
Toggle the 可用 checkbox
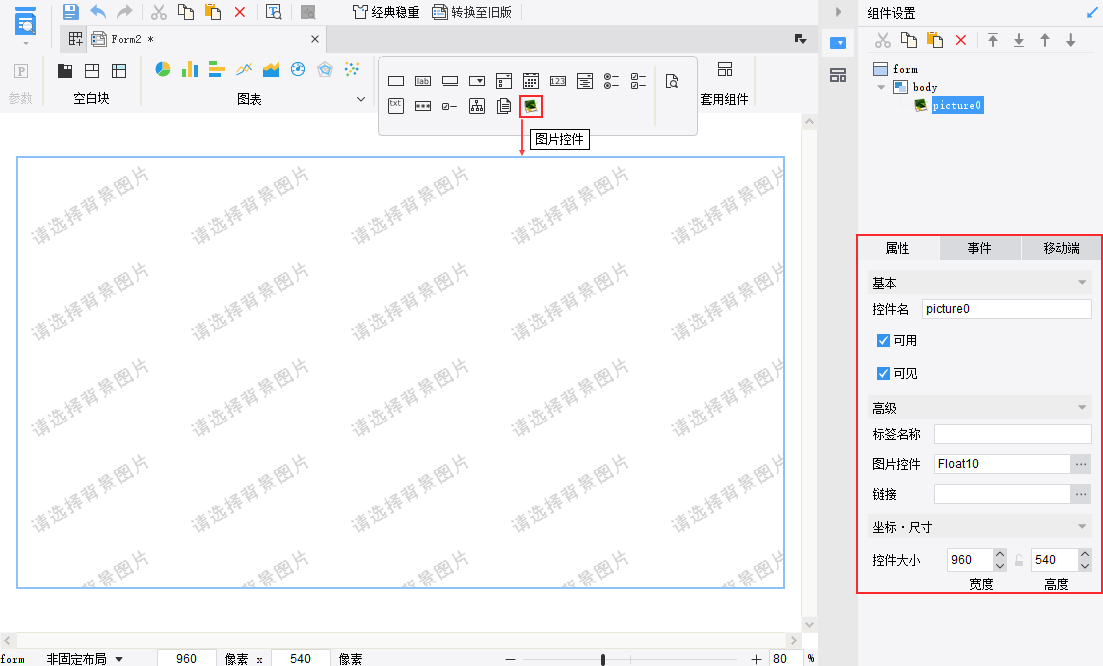tap(884, 340)
